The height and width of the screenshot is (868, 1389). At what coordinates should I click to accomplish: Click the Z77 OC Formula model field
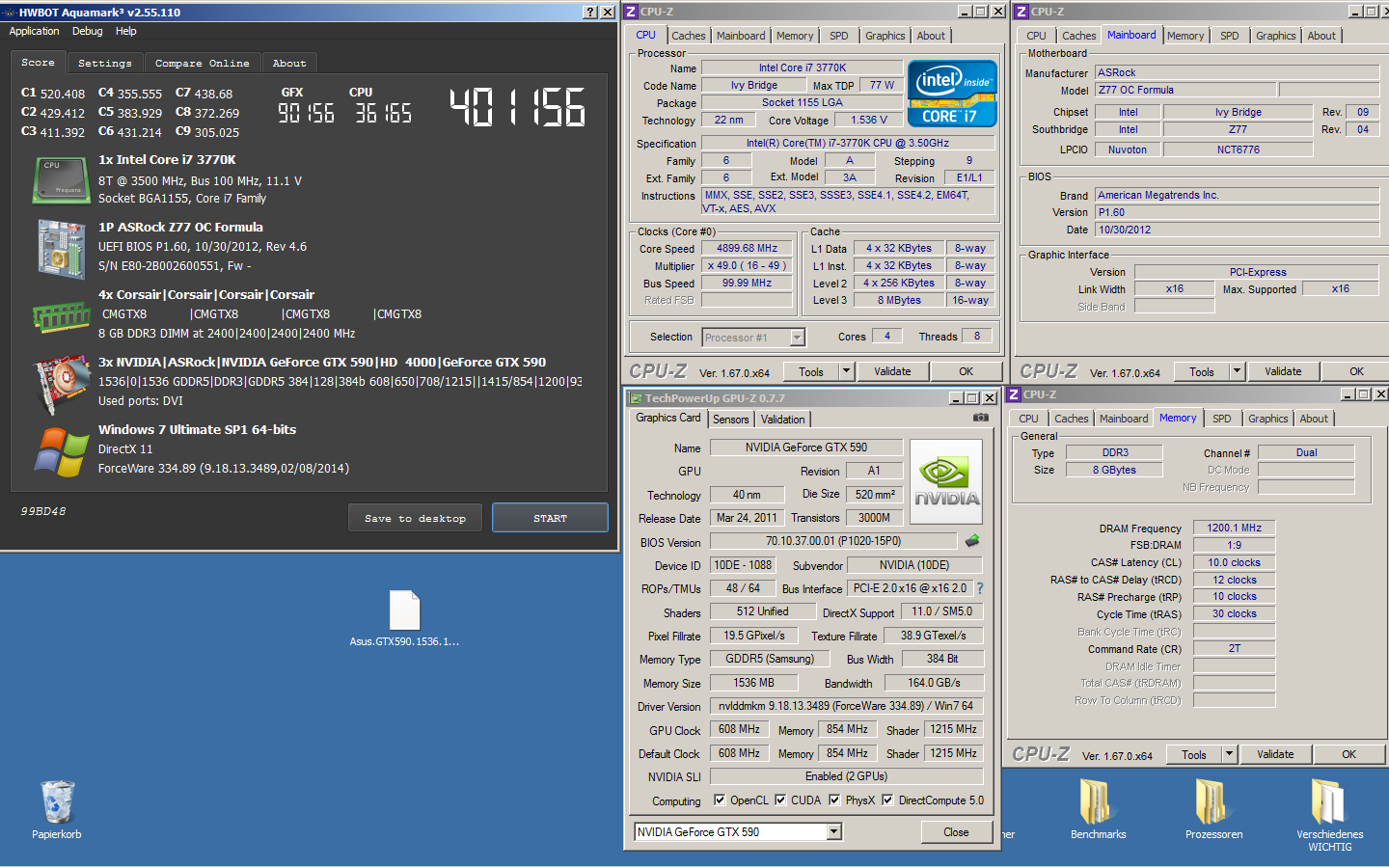tap(1185, 90)
